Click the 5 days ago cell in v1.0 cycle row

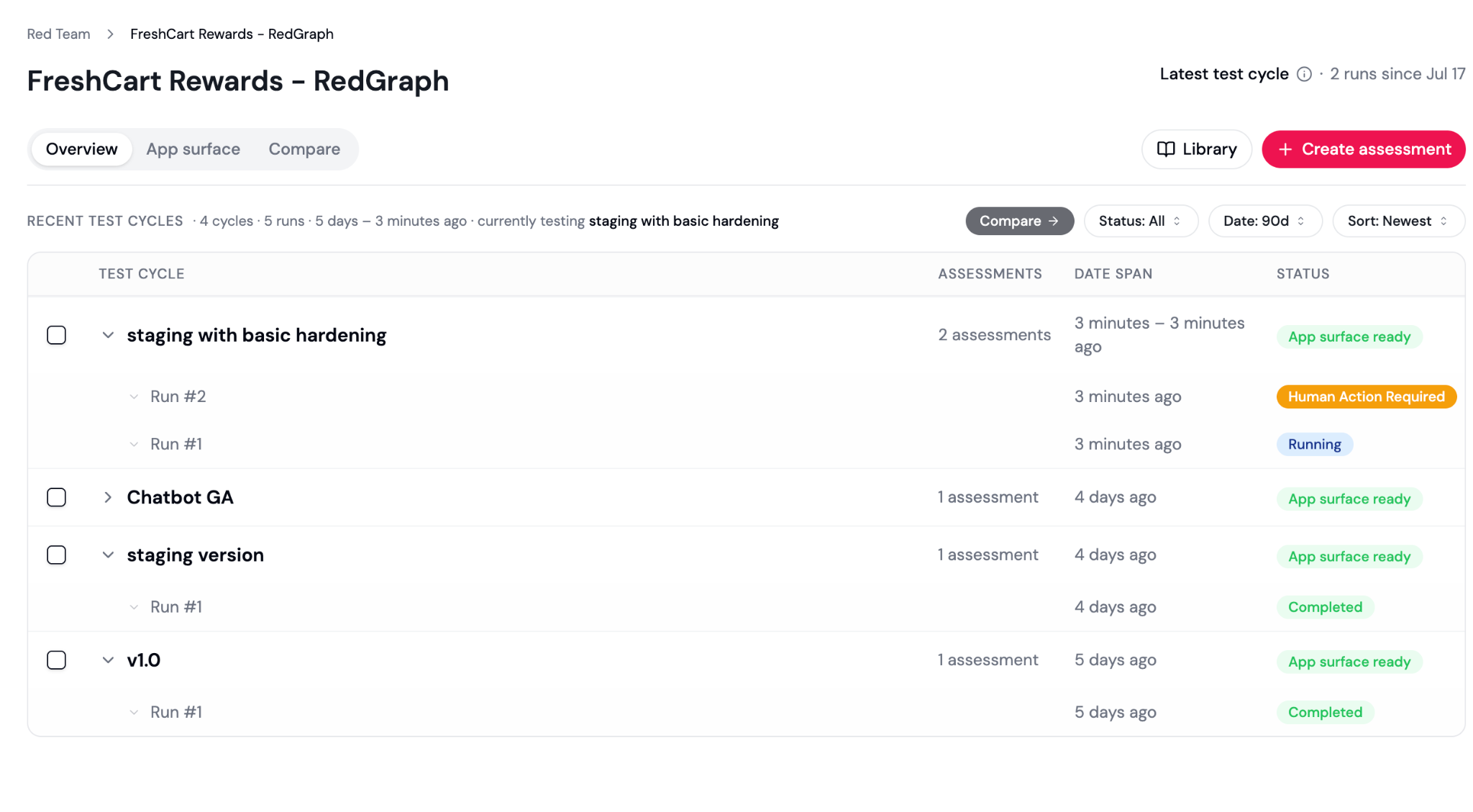[1116, 660]
